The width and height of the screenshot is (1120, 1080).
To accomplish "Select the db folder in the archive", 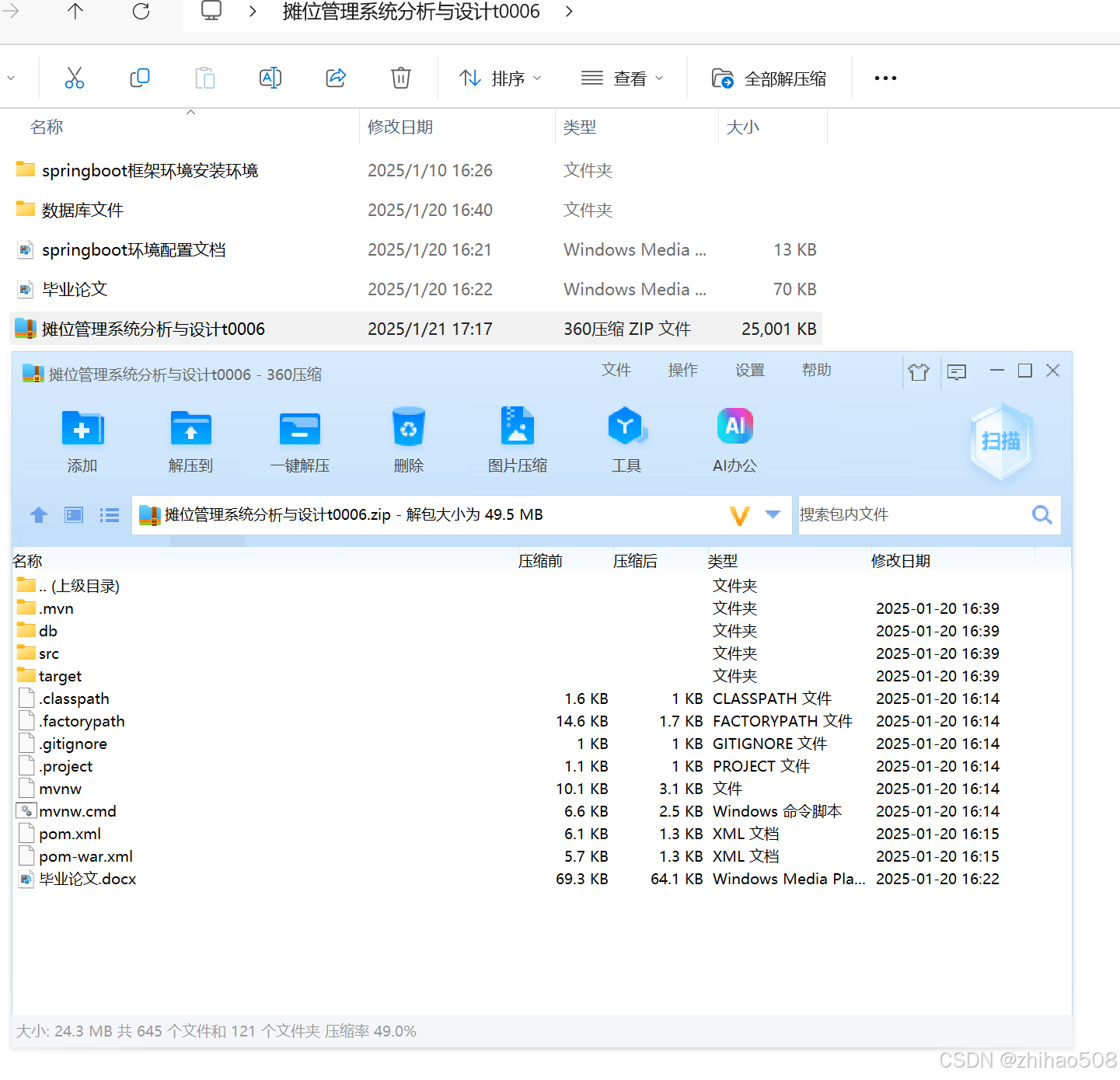I will 542,631.
